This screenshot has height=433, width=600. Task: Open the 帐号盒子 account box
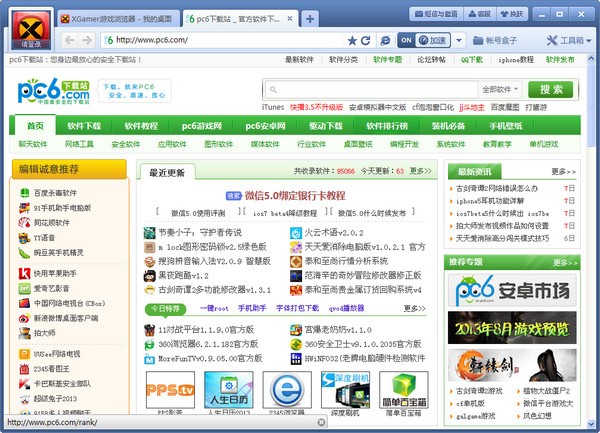(x=495, y=41)
